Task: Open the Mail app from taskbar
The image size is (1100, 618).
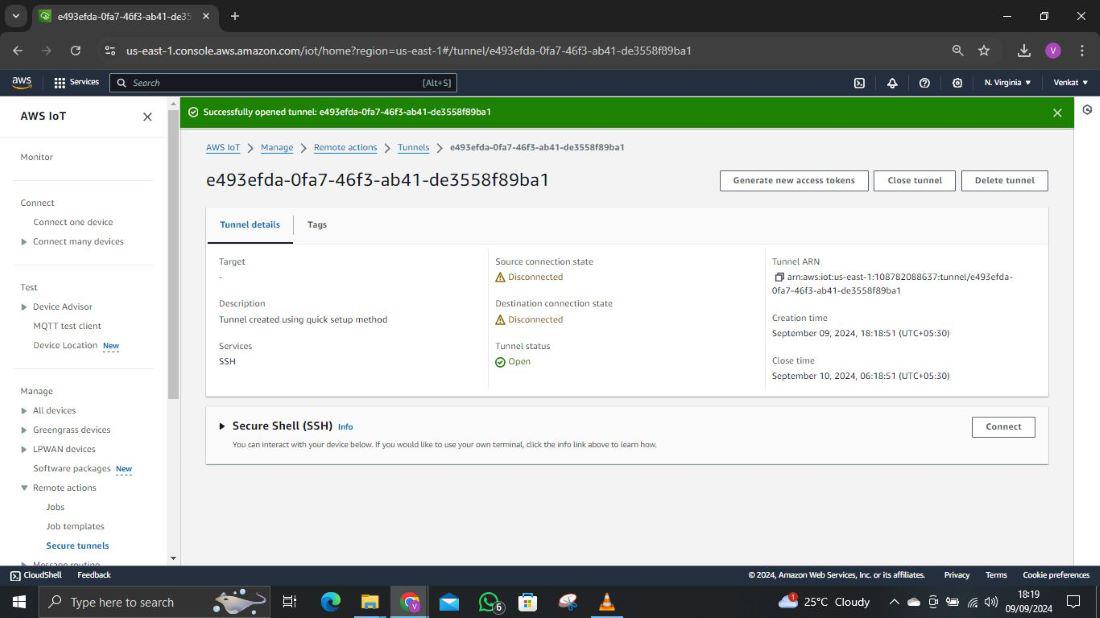Action: click(x=449, y=602)
